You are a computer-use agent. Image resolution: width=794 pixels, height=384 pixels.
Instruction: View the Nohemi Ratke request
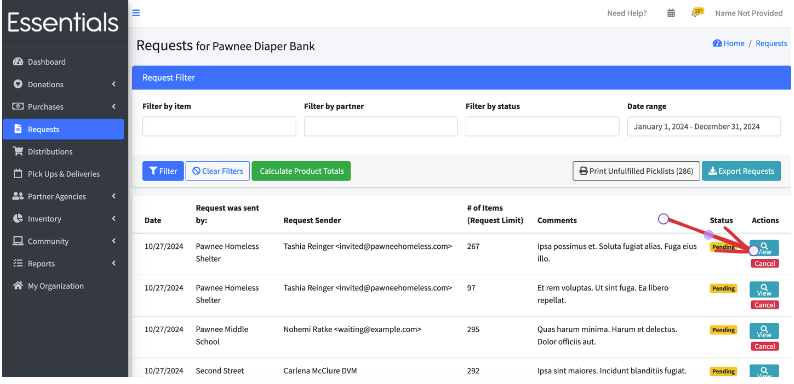click(764, 331)
